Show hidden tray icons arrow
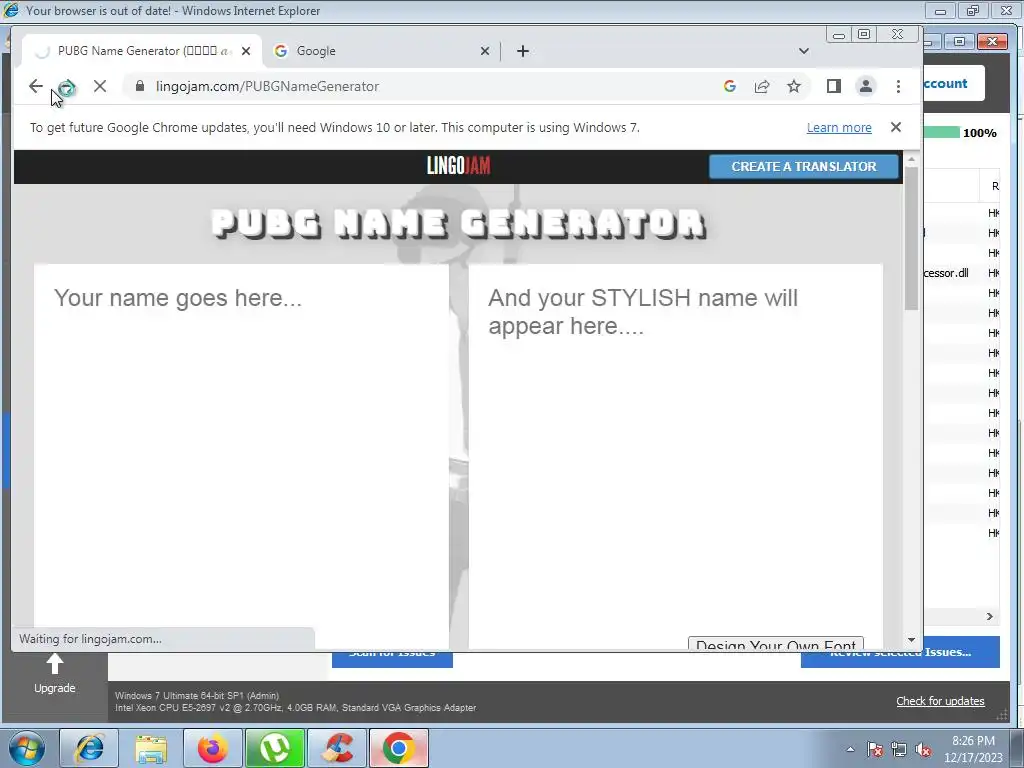 850,749
